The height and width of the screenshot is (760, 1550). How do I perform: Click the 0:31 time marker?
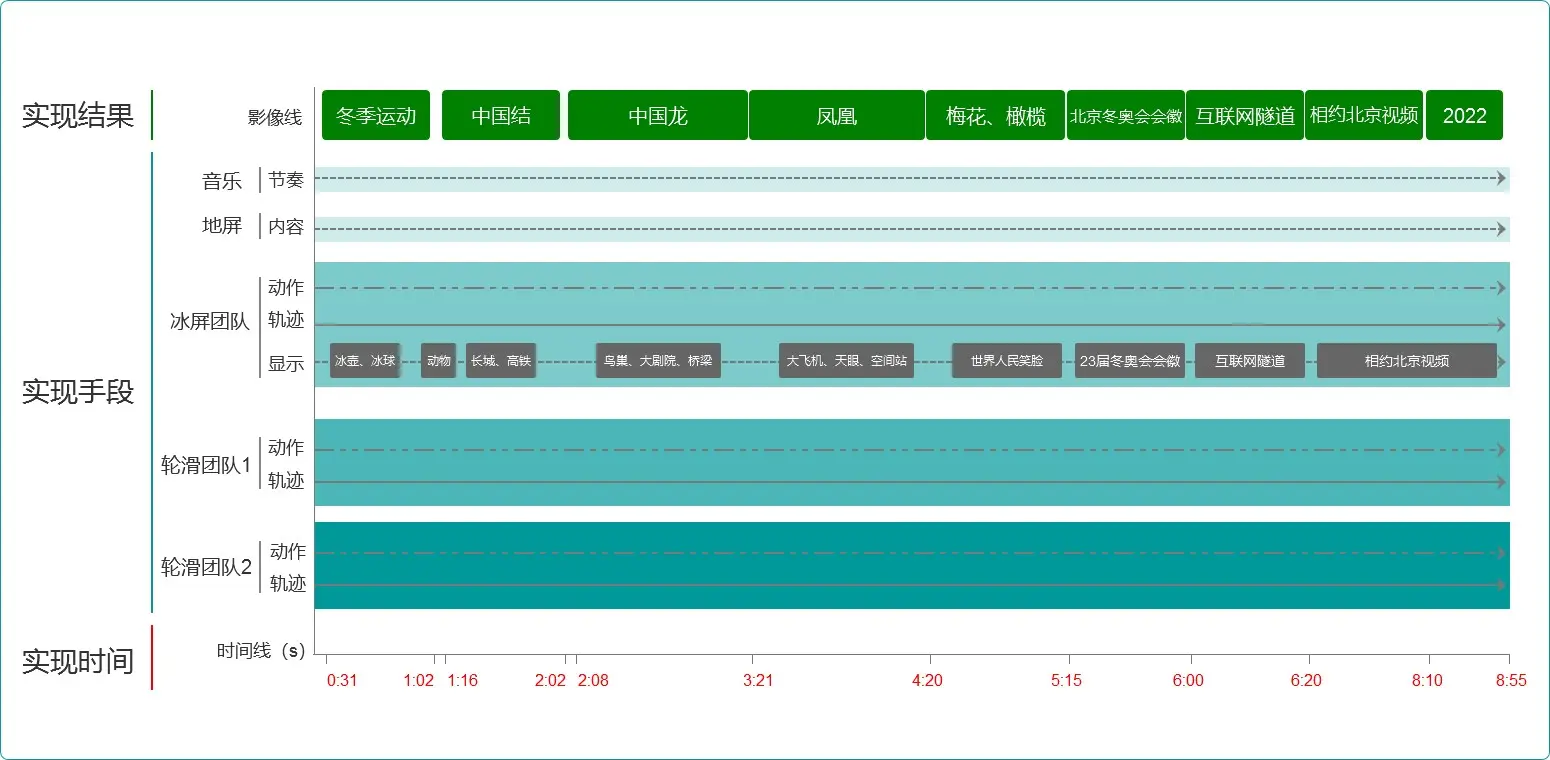tap(342, 680)
